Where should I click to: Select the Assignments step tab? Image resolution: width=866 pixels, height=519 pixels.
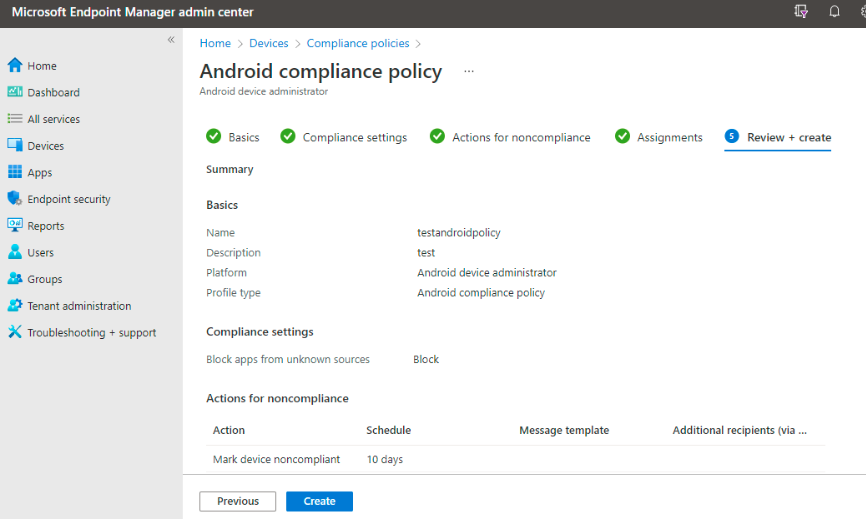(669, 138)
